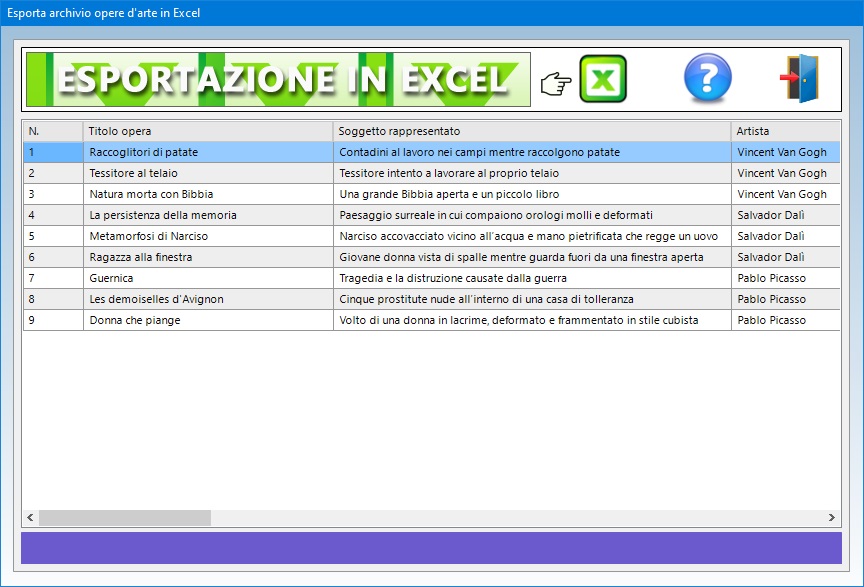Click the N. column header
The width and height of the screenshot is (864, 587).
(52, 131)
